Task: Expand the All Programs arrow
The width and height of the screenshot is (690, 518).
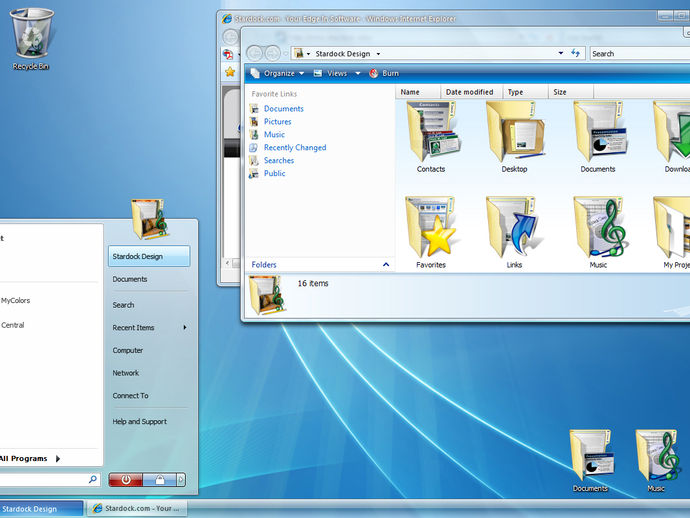Action: click(x=58, y=459)
